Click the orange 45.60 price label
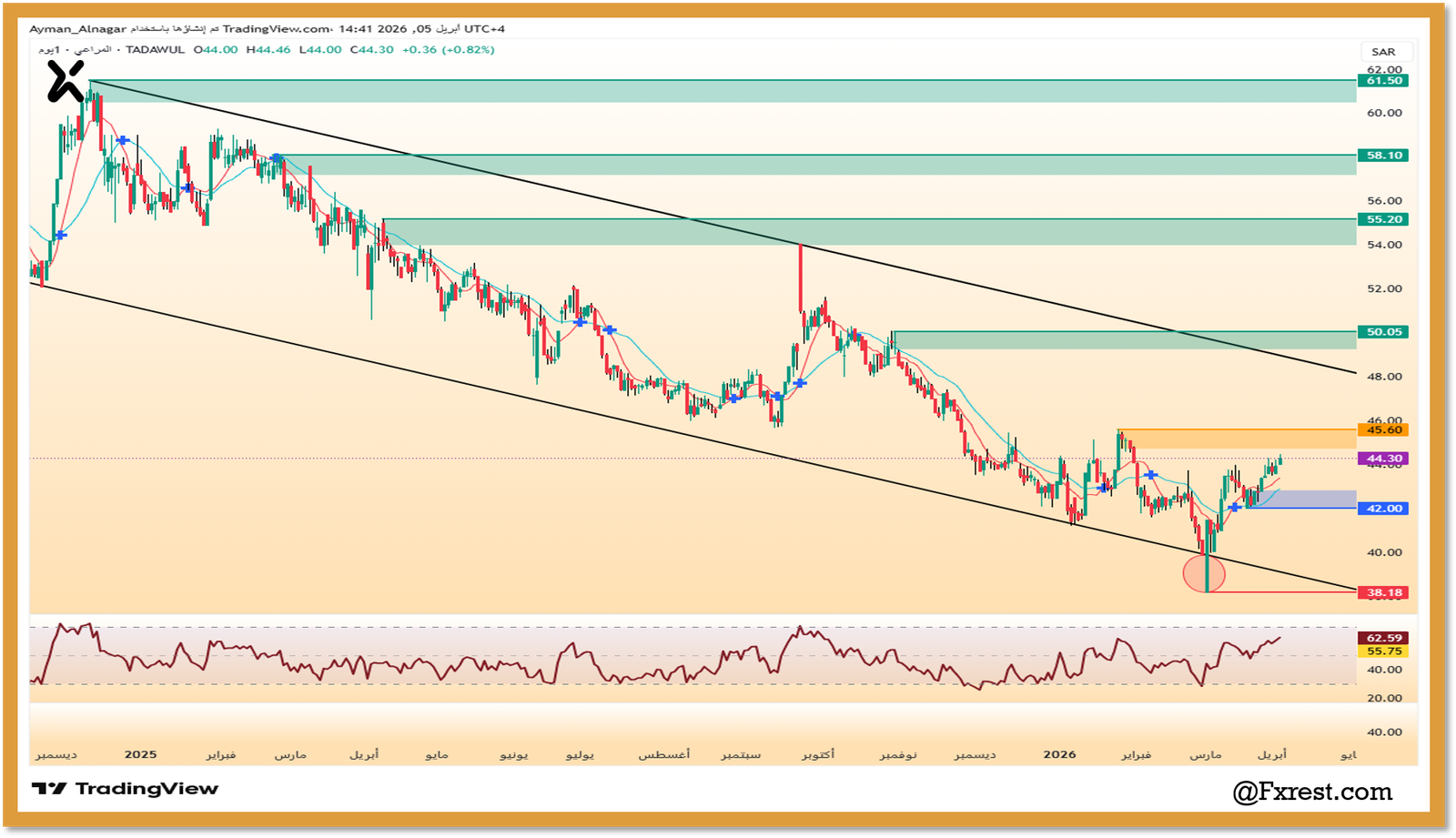The width and height of the screenshot is (1456, 838). point(1383,429)
